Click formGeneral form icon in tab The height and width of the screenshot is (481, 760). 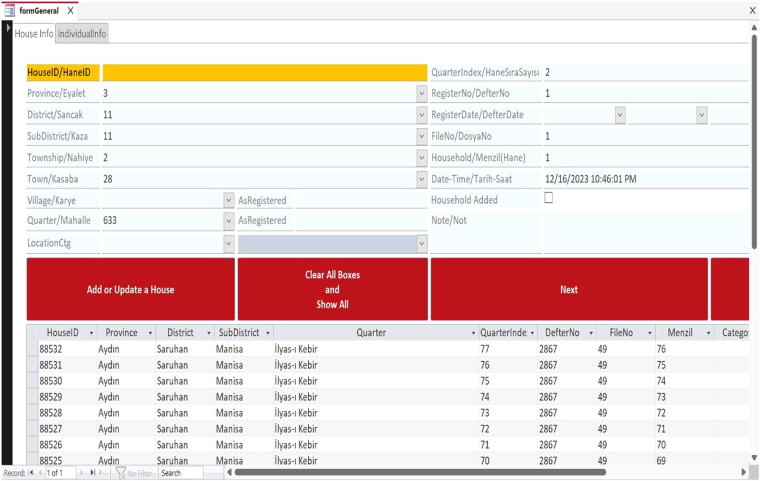[x=9, y=10]
